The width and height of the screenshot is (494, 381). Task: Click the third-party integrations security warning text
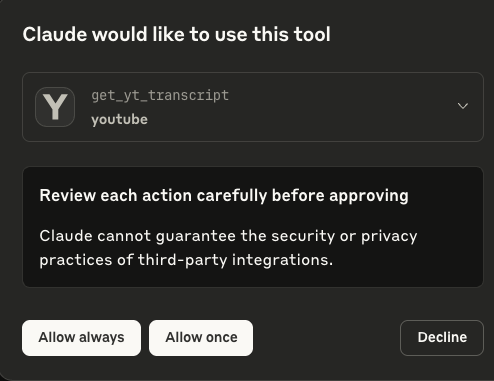pos(228,248)
